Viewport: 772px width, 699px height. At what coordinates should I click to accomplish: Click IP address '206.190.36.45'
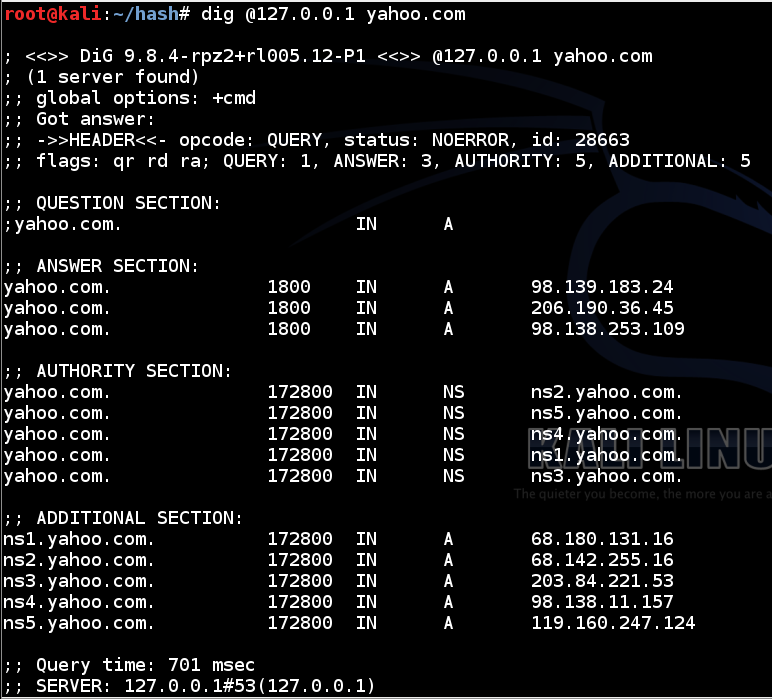602,308
